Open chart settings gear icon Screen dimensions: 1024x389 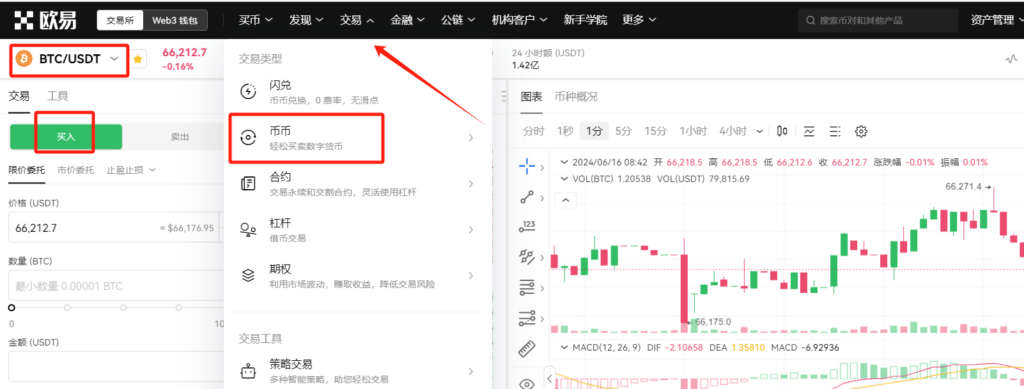861,131
